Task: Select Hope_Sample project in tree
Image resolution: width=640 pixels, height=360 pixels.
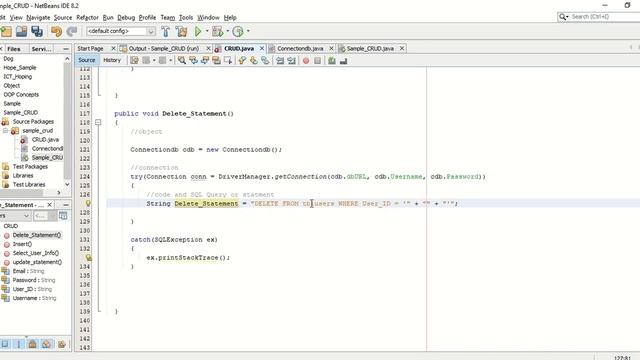Action: click(x=20, y=68)
